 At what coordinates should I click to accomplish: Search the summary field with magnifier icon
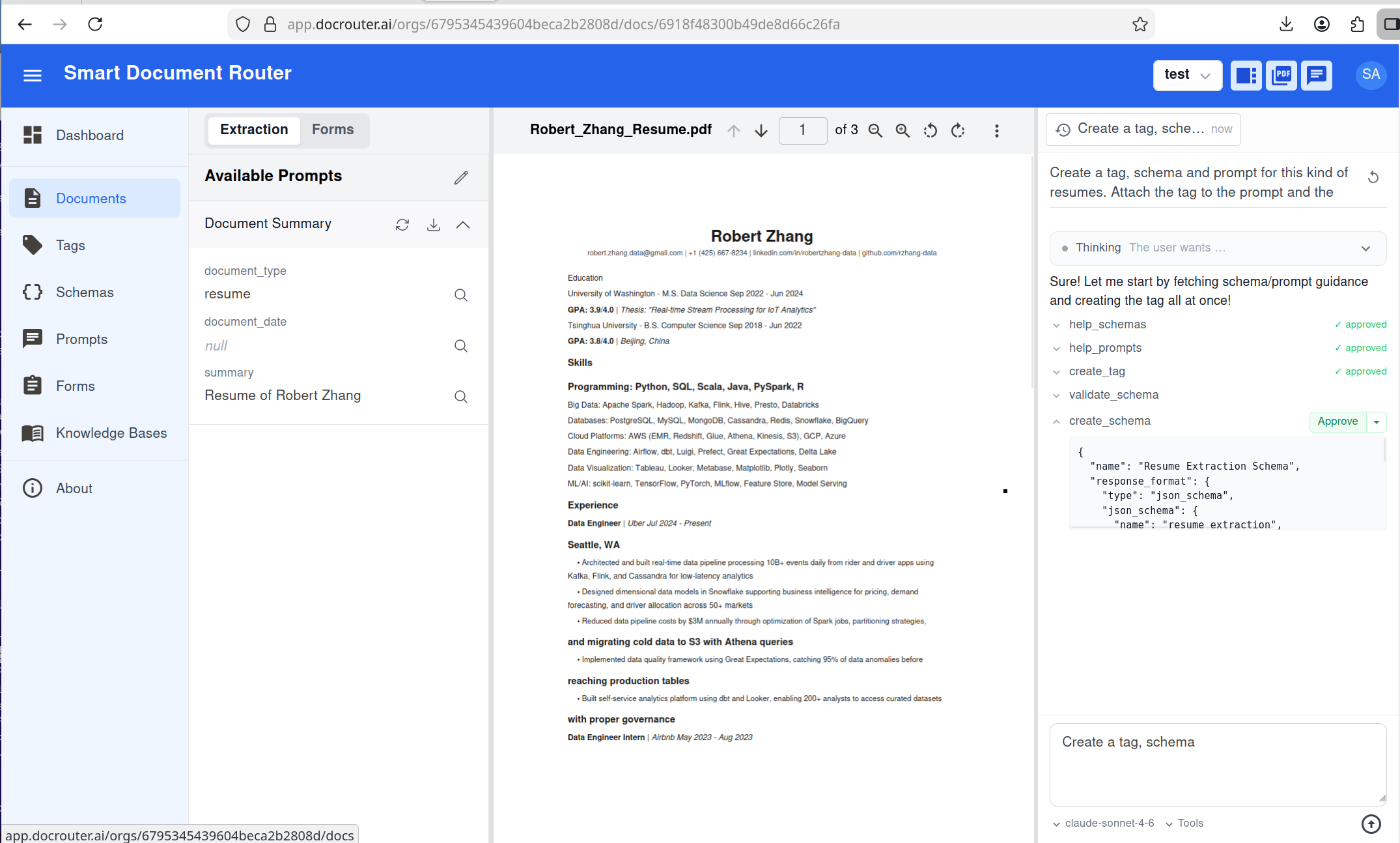coord(460,396)
